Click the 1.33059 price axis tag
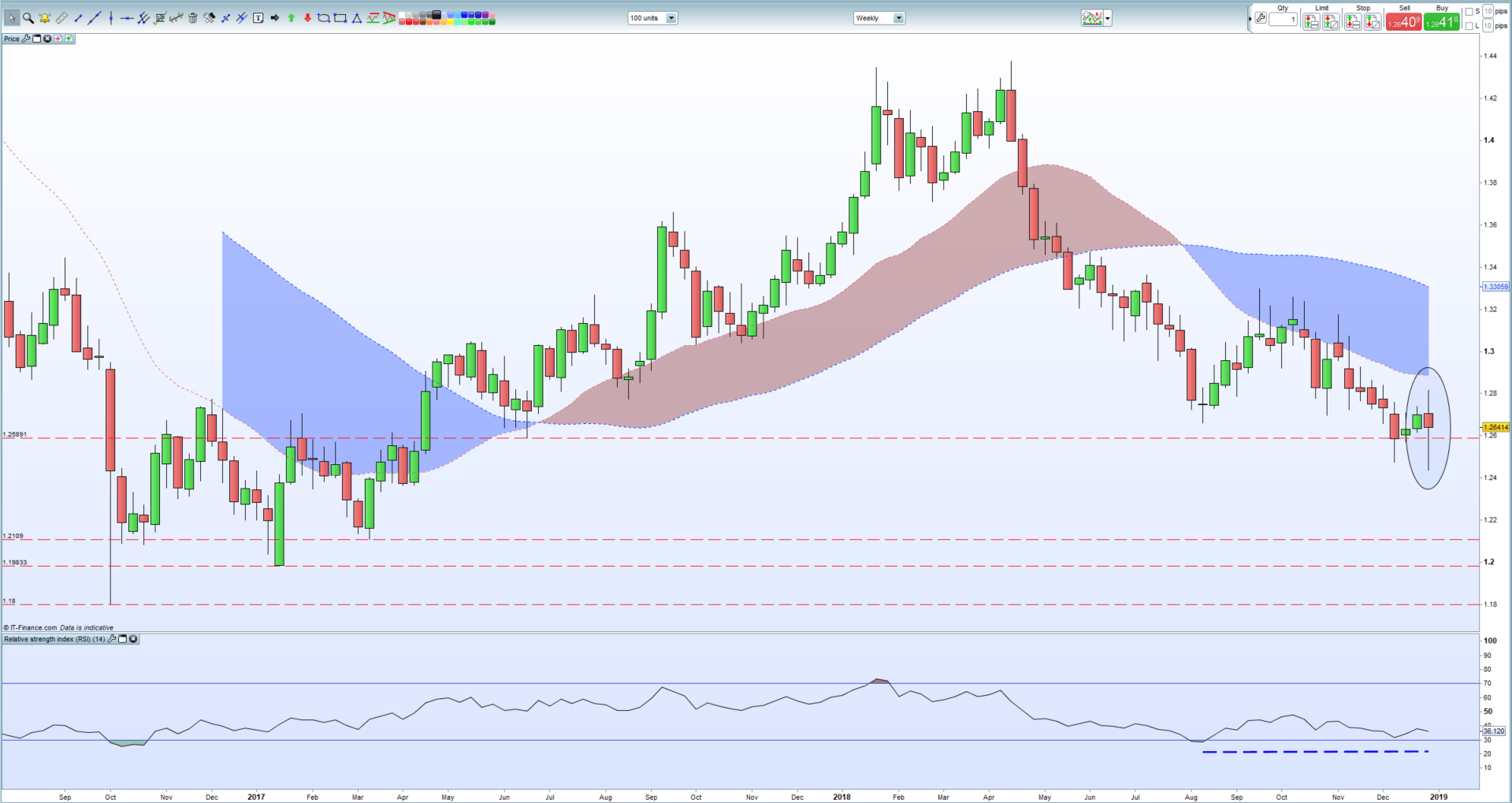Viewport: 1512px width, 803px height. pyautogui.click(x=1495, y=287)
